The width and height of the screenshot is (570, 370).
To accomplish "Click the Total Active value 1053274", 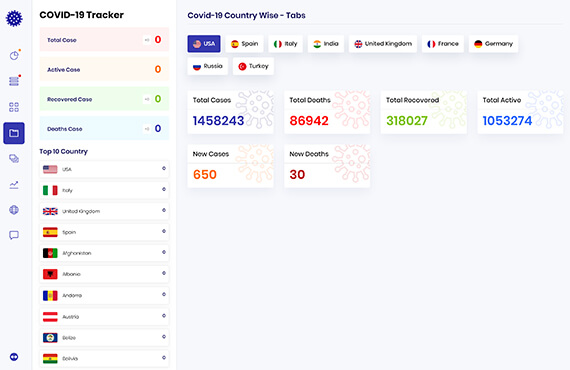I will (507, 121).
